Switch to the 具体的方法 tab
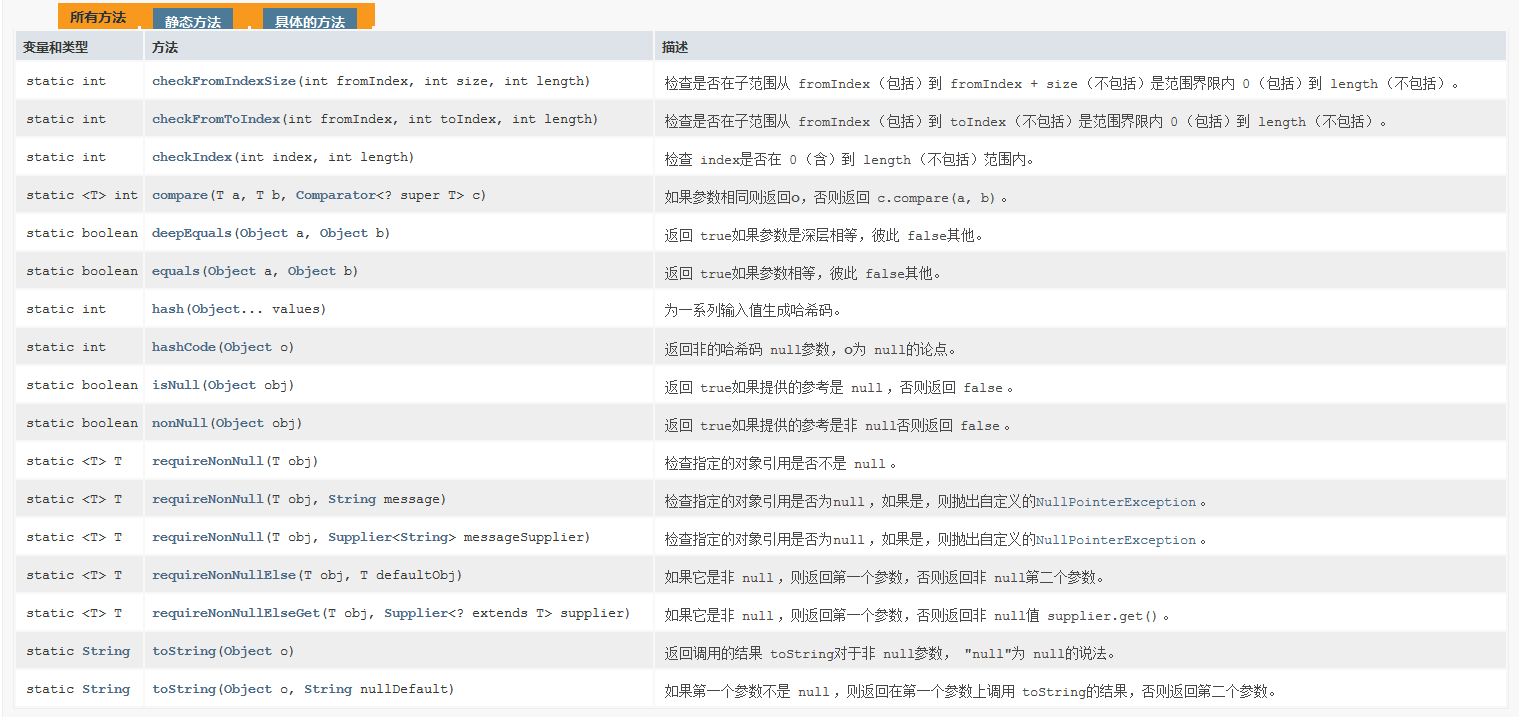The image size is (1519, 717). tap(310, 21)
